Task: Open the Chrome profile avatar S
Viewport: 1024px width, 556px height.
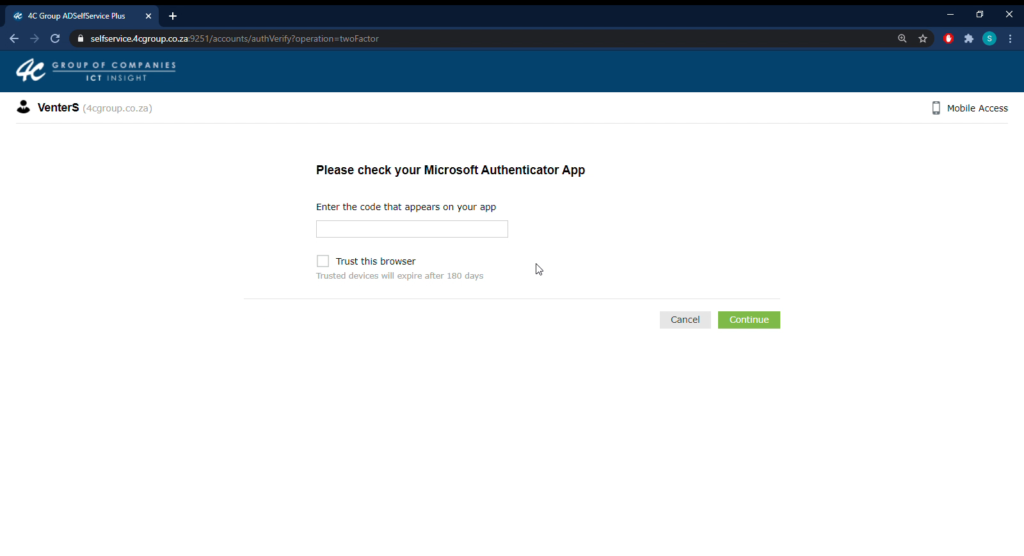Action: [989, 39]
